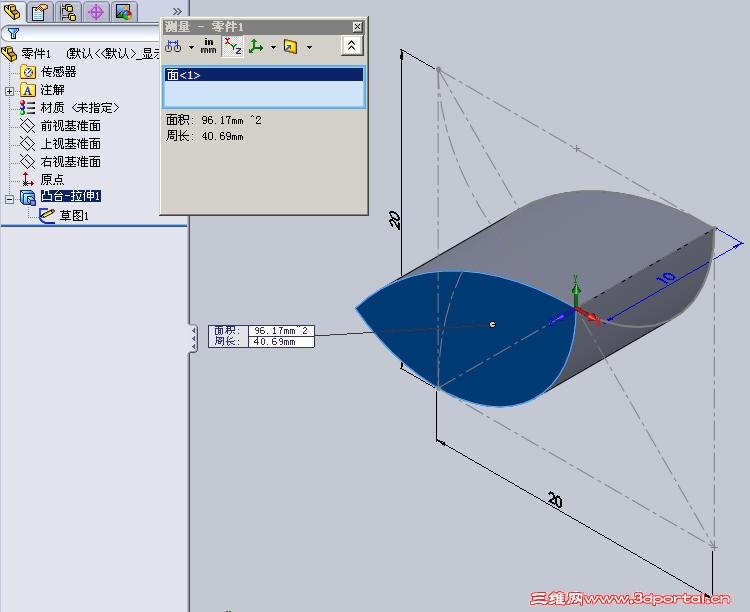Select the 原点 origin item
The image size is (750, 612).
[52, 179]
